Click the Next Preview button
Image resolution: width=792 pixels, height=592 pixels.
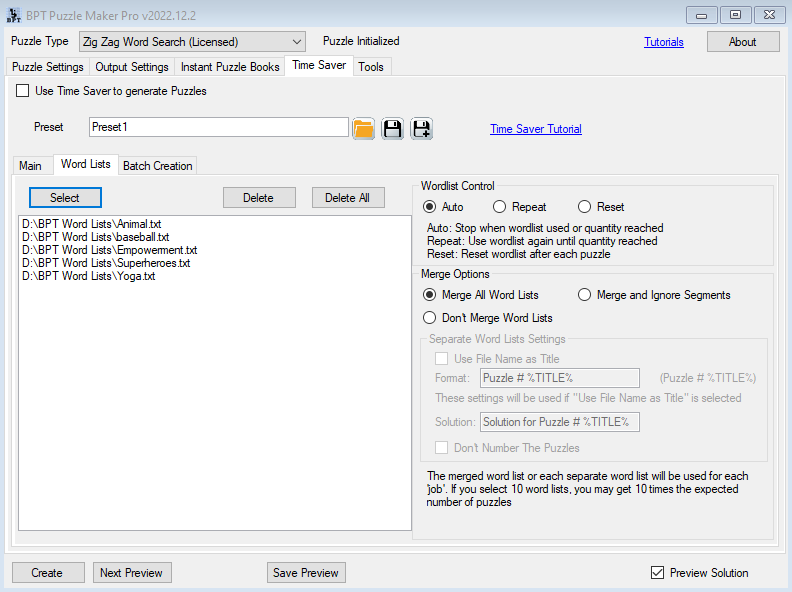point(132,573)
